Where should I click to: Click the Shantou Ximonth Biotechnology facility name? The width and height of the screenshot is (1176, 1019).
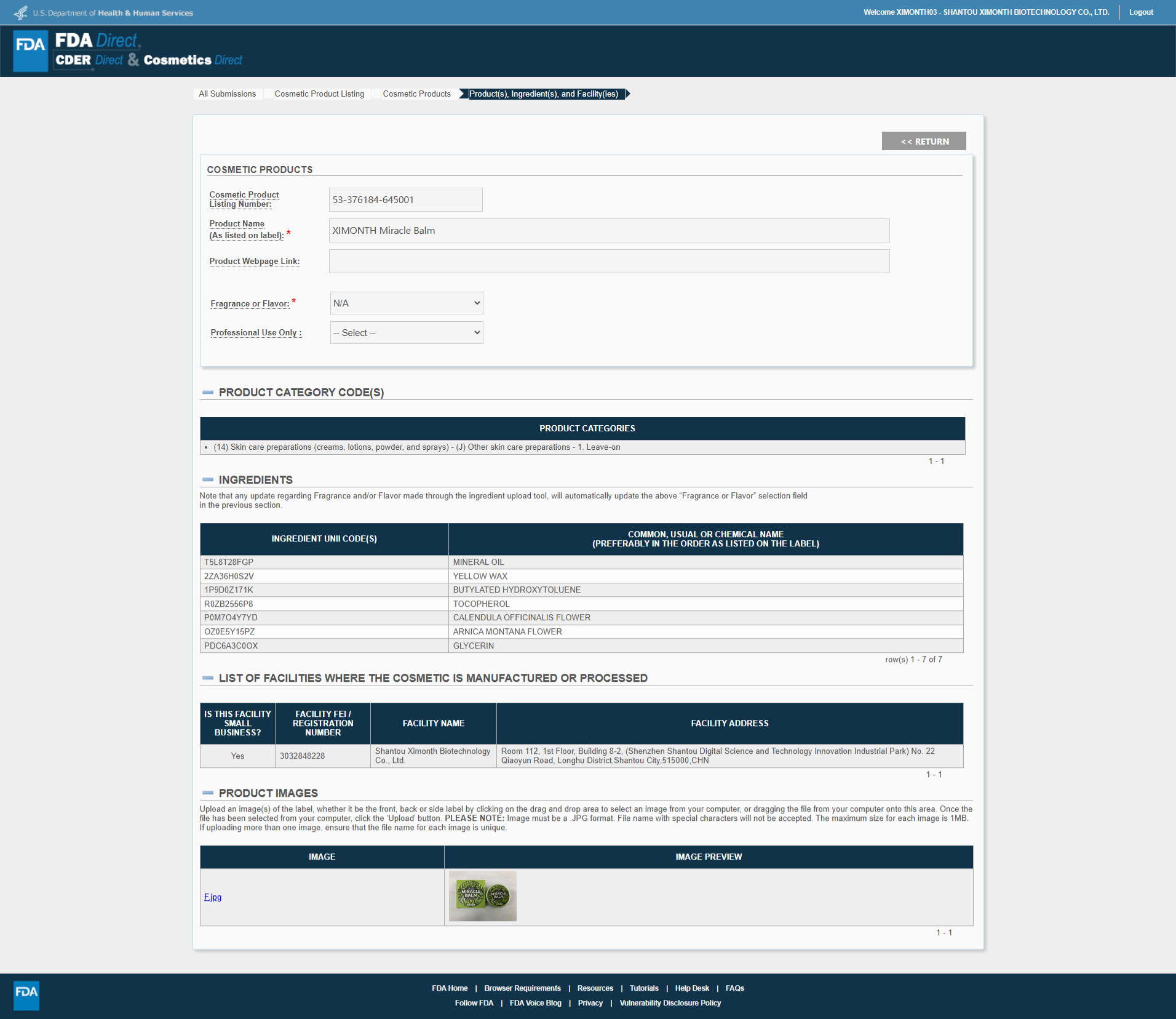coord(433,756)
